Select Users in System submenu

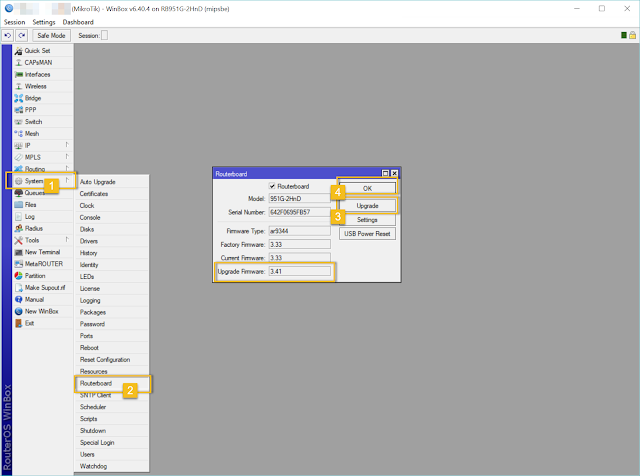click(x=111, y=454)
